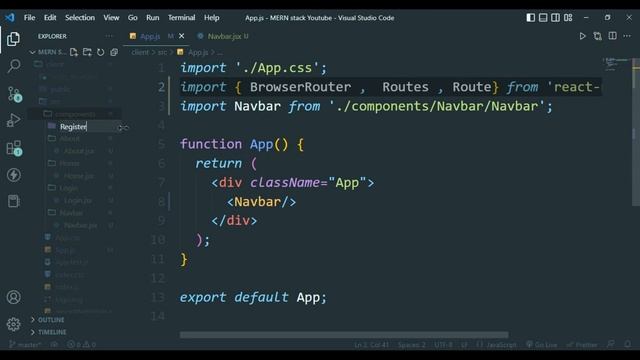Screen dimensions: 640x360
Task: Click the code minimap
Action: (616, 64)
